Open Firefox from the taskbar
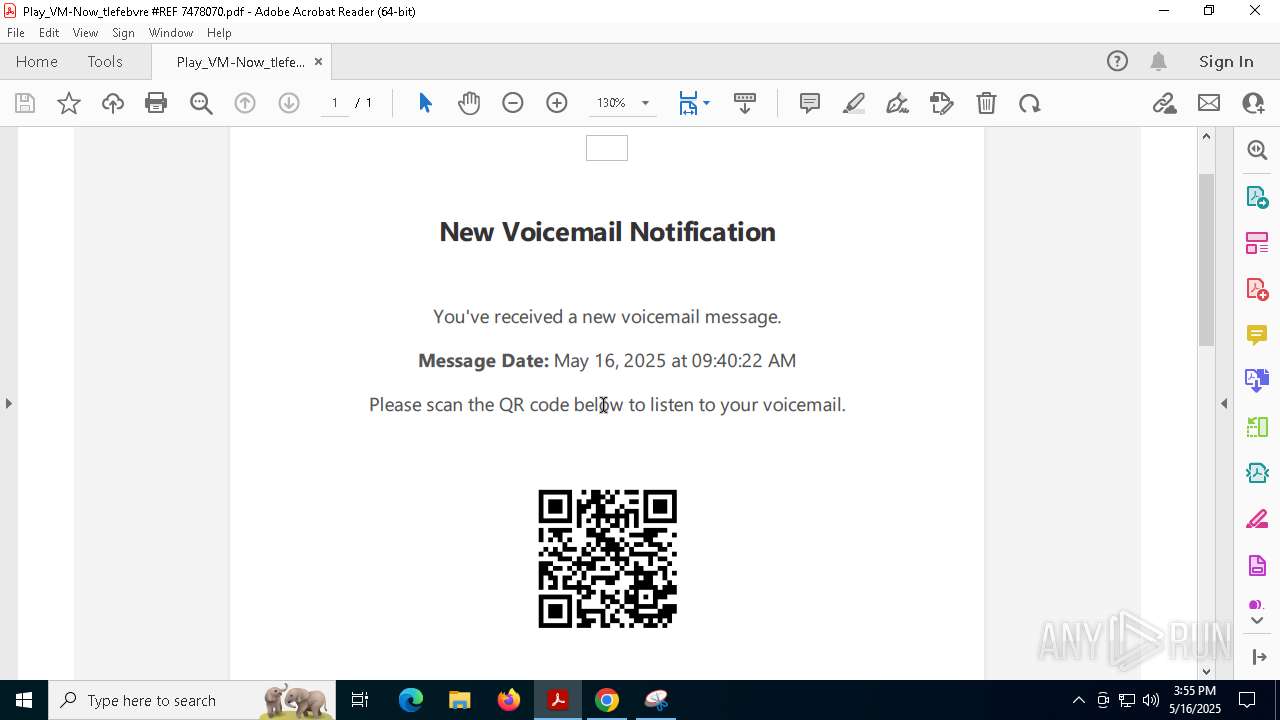The height and width of the screenshot is (720, 1280). (509, 700)
